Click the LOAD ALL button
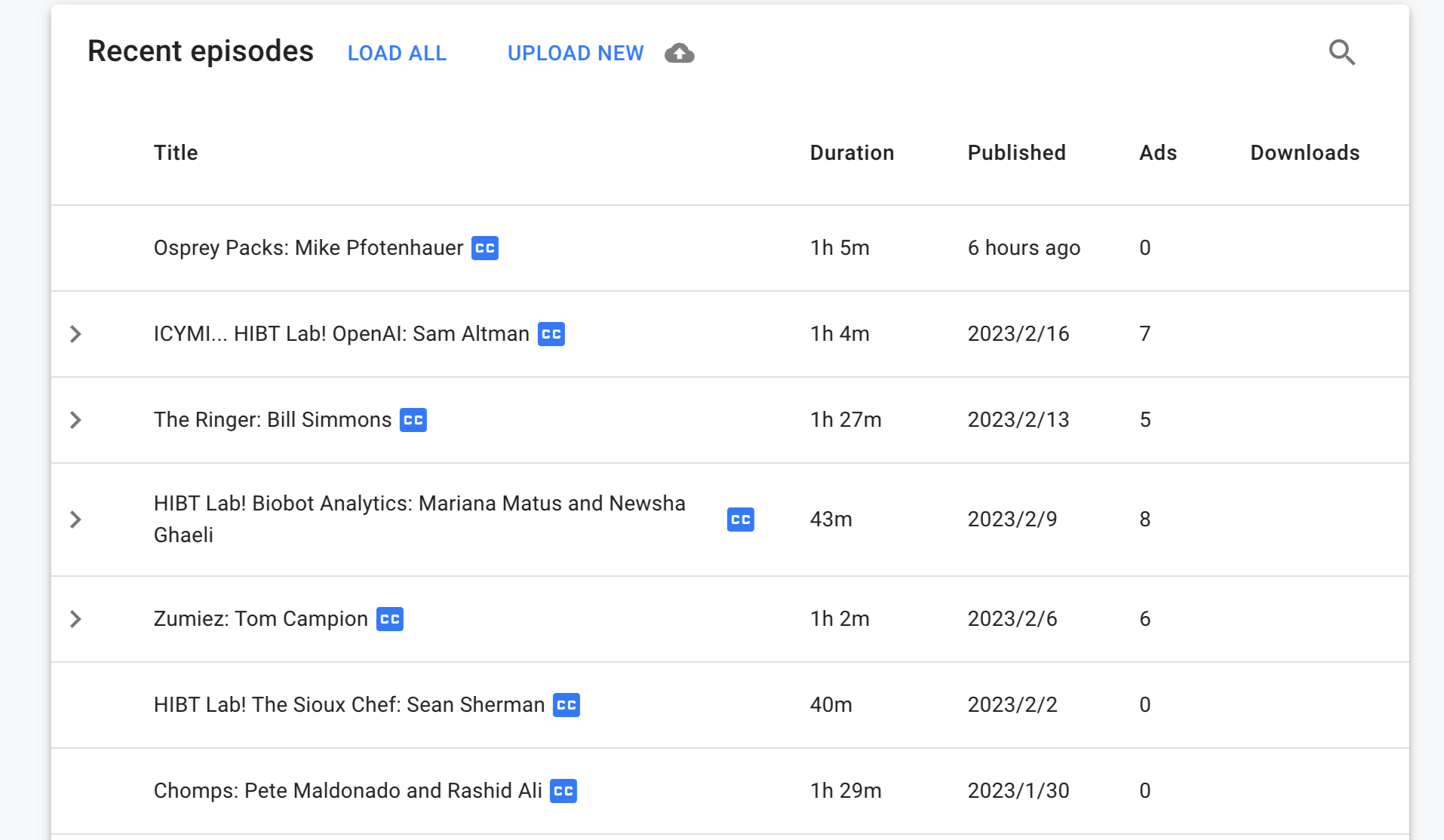 397,54
